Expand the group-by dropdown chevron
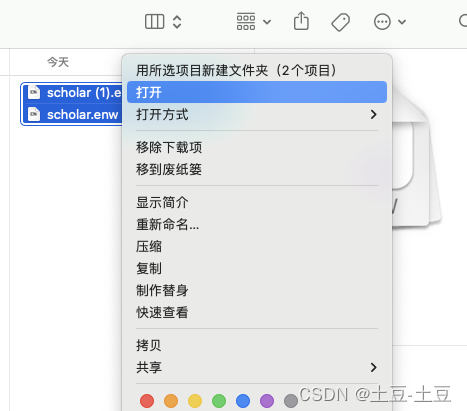The width and height of the screenshot is (467, 411). point(267,22)
